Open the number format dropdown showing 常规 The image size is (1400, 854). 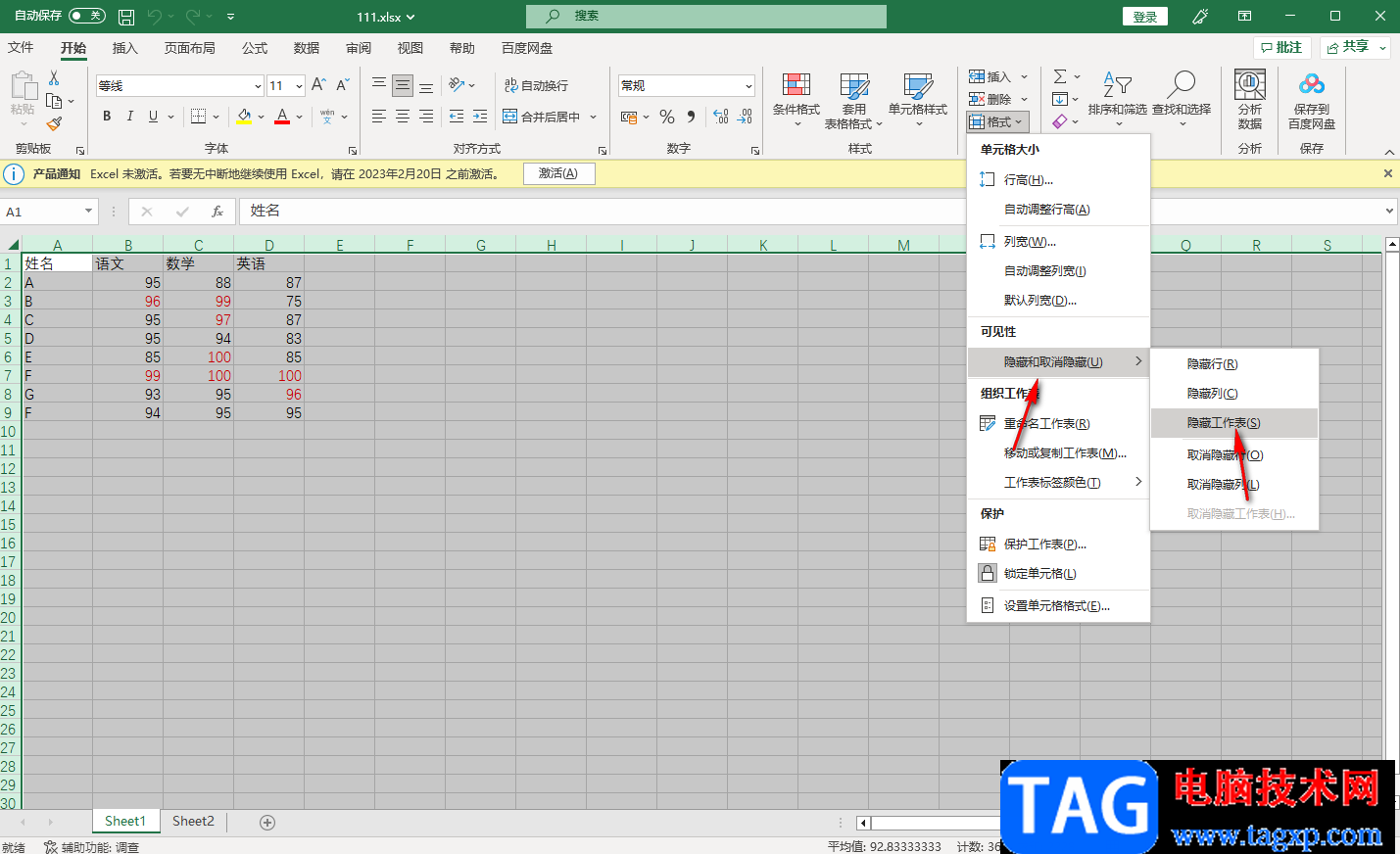748,86
